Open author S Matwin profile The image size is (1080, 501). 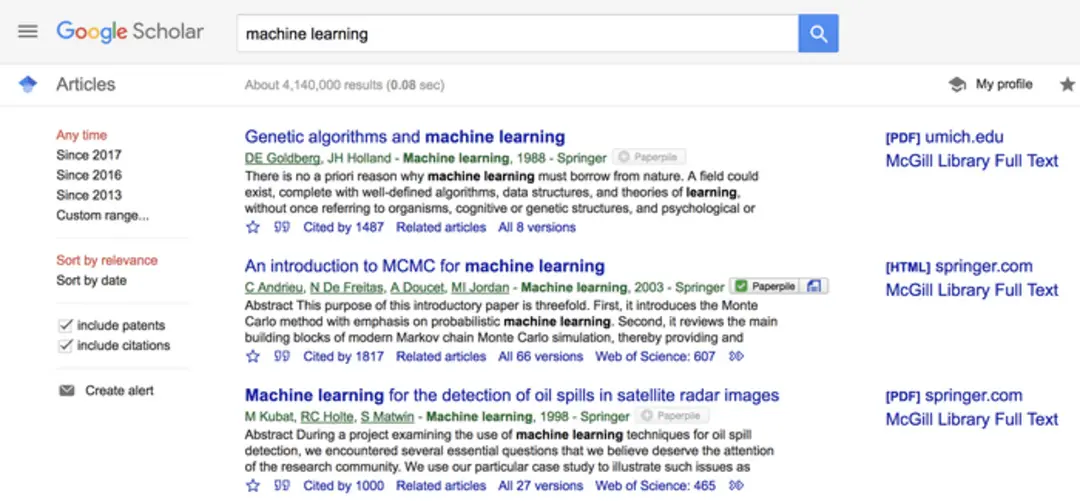point(388,416)
